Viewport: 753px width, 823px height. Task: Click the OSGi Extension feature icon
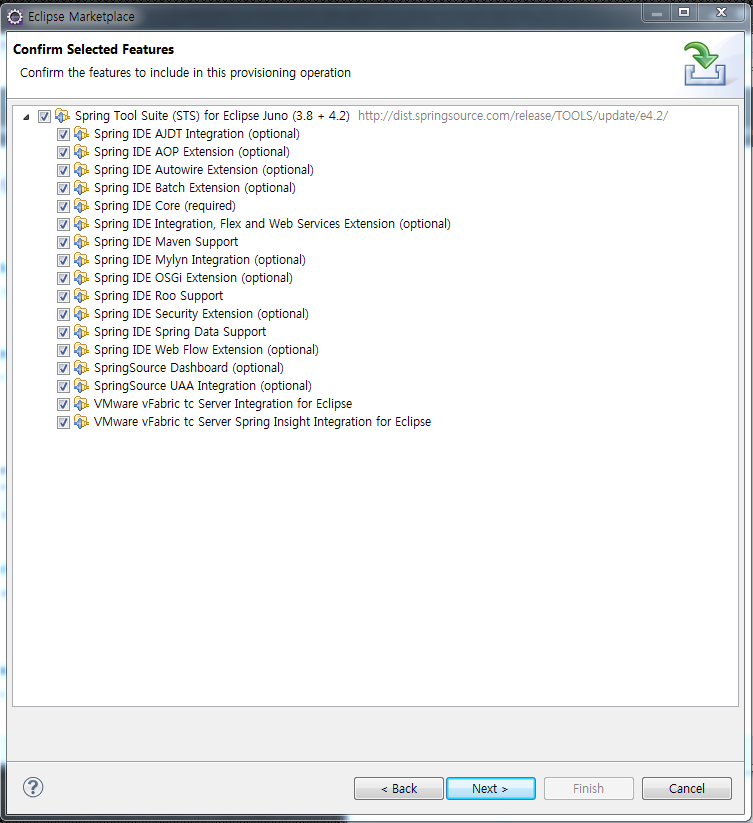point(81,277)
